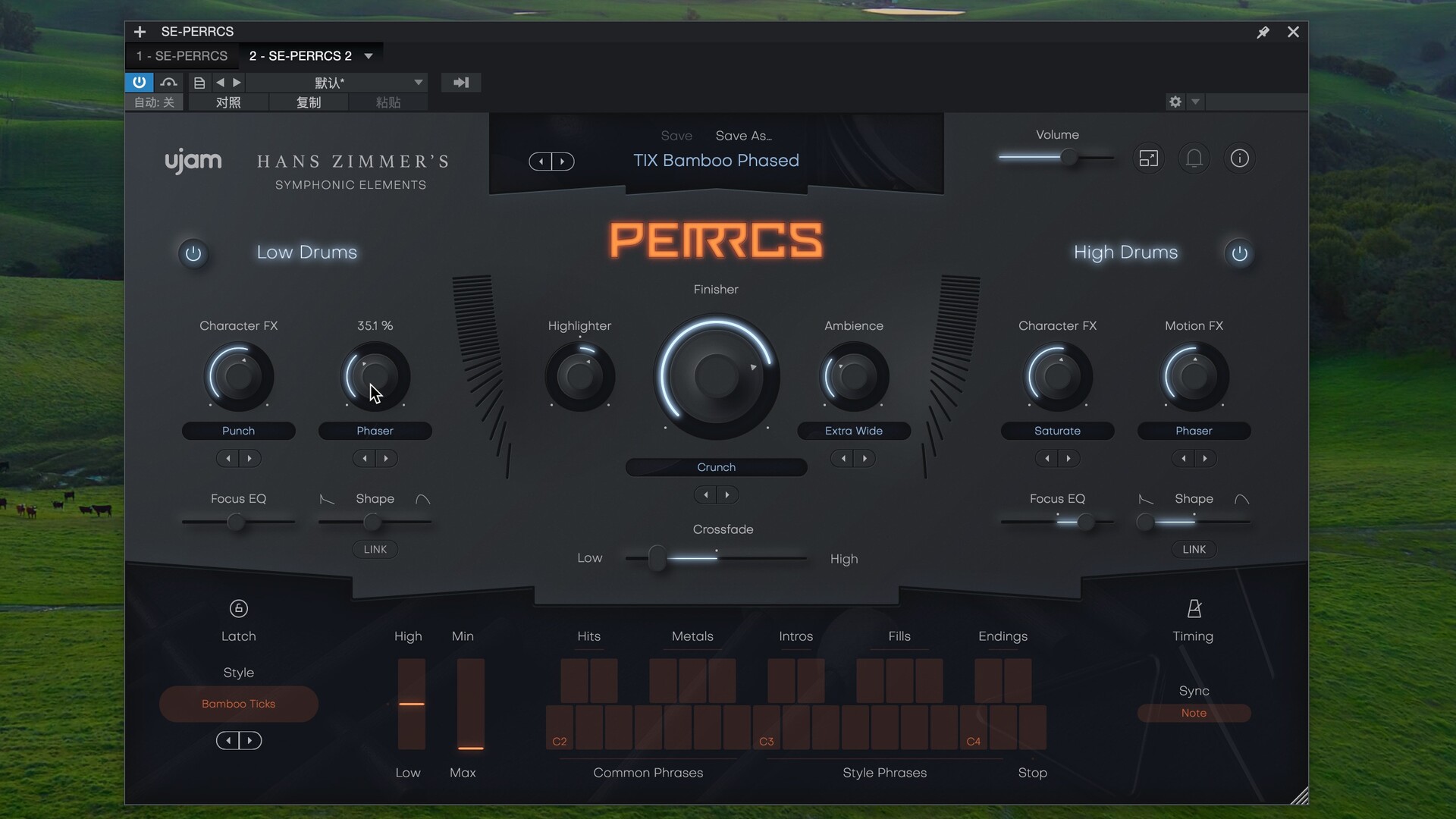Open preset file page icon

(x=199, y=82)
